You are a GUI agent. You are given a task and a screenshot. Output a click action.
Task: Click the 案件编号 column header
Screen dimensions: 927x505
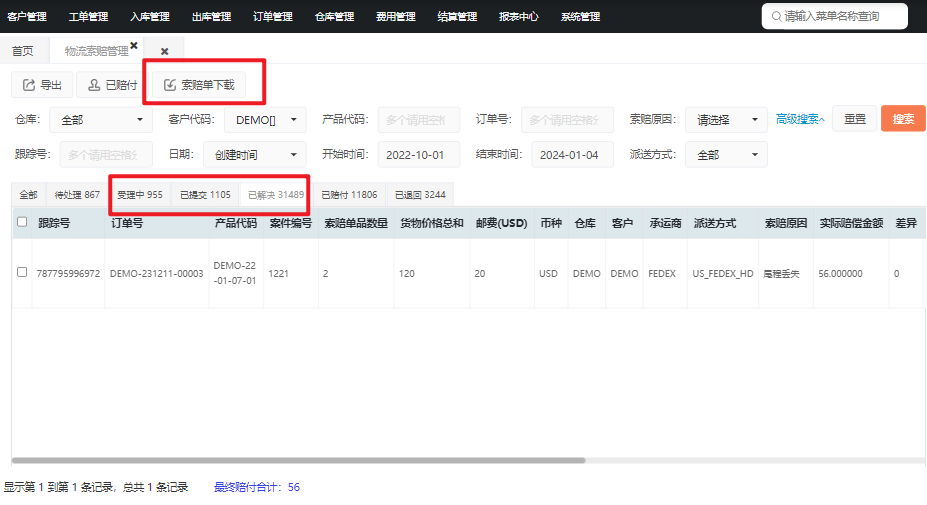coord(290,224)
